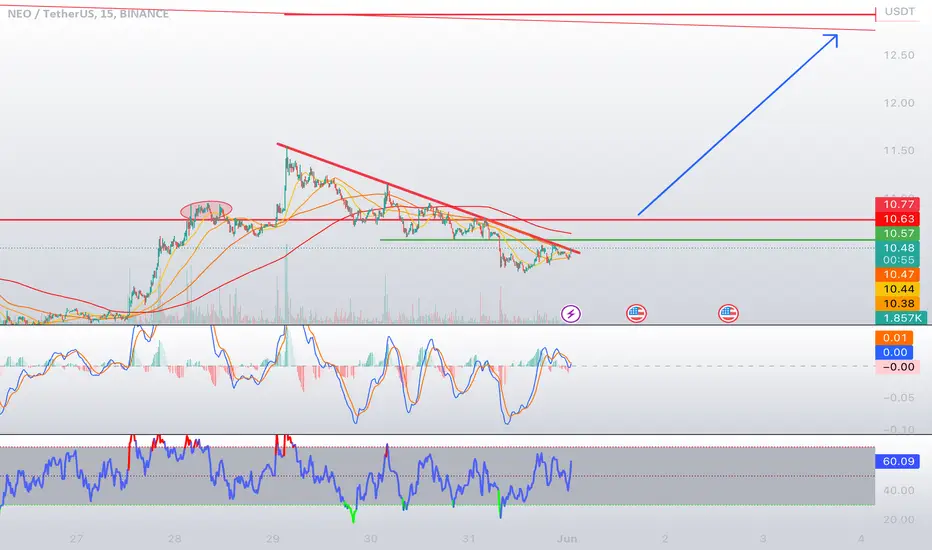Click the USDT currency label
932x550 pixels.
click(x=899, y=11)
